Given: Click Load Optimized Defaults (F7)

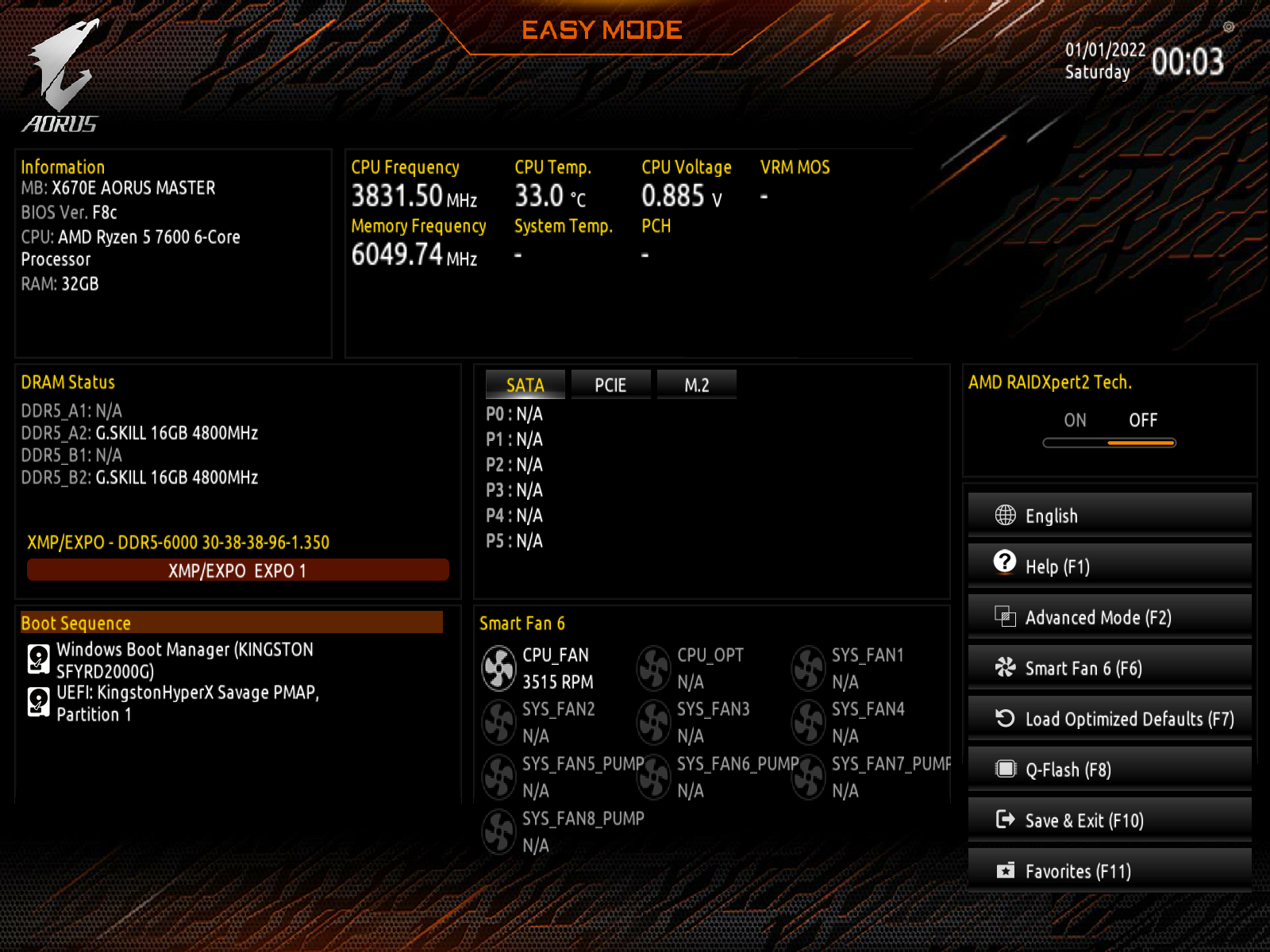Looking at the screenshot, I should pyautogui.click(x=1110, y=719).
